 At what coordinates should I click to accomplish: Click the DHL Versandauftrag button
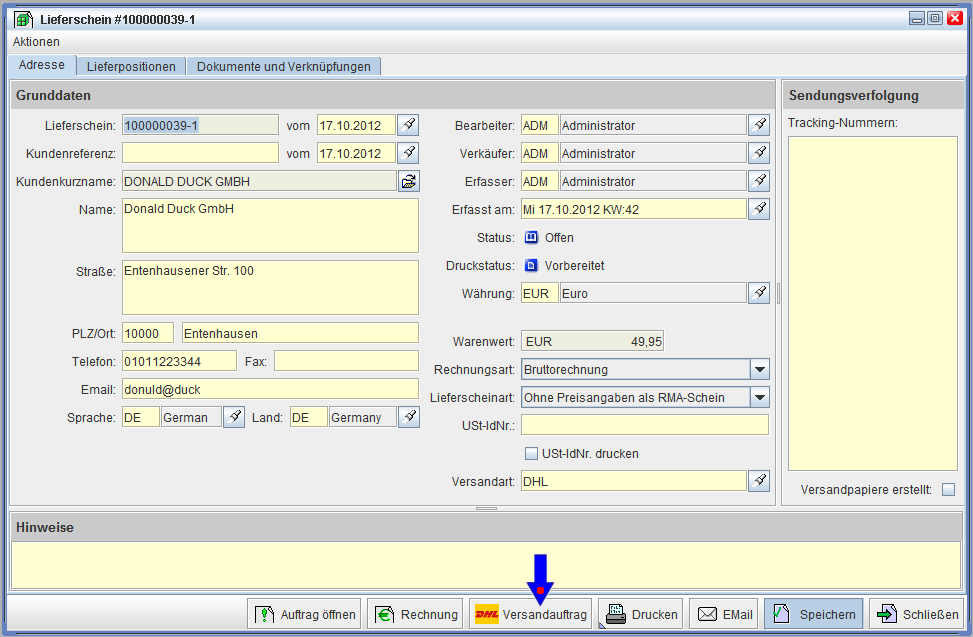(531, 614)
